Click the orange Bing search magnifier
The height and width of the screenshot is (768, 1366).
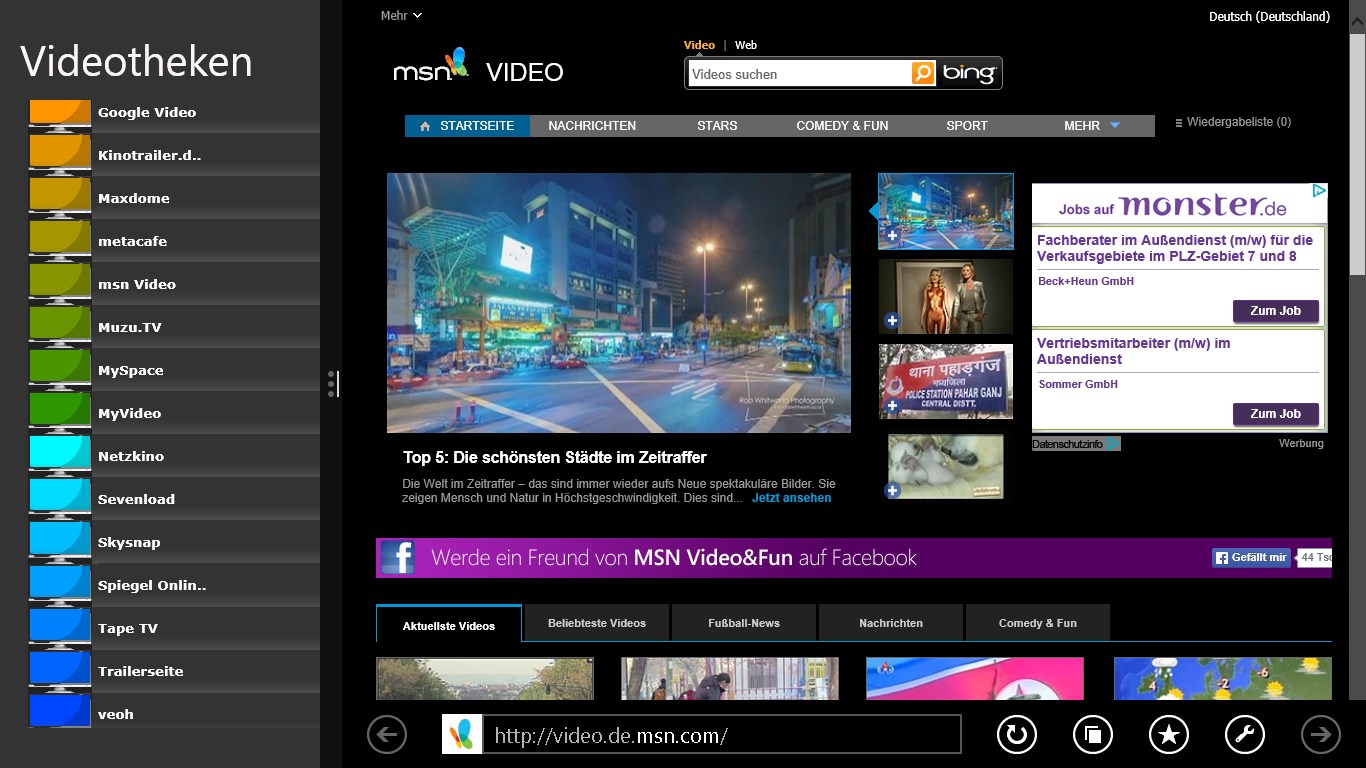923,73
